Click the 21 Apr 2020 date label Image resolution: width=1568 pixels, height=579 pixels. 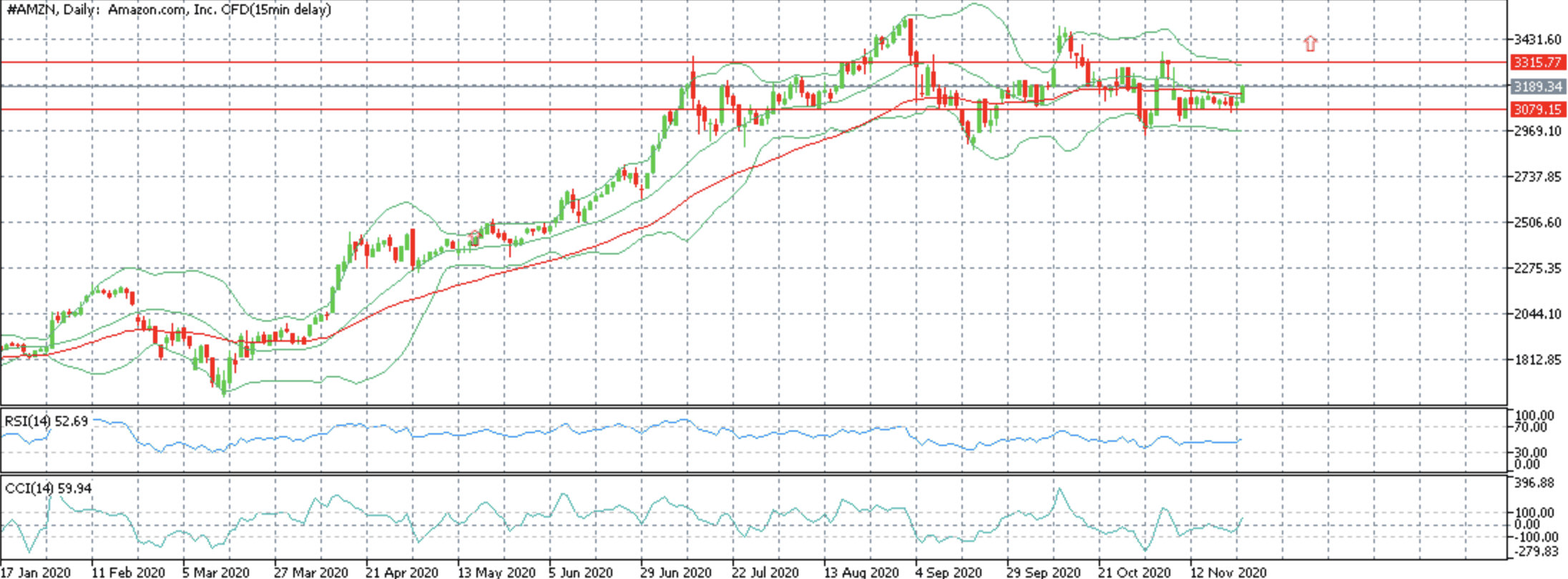[x=401, y=572]
